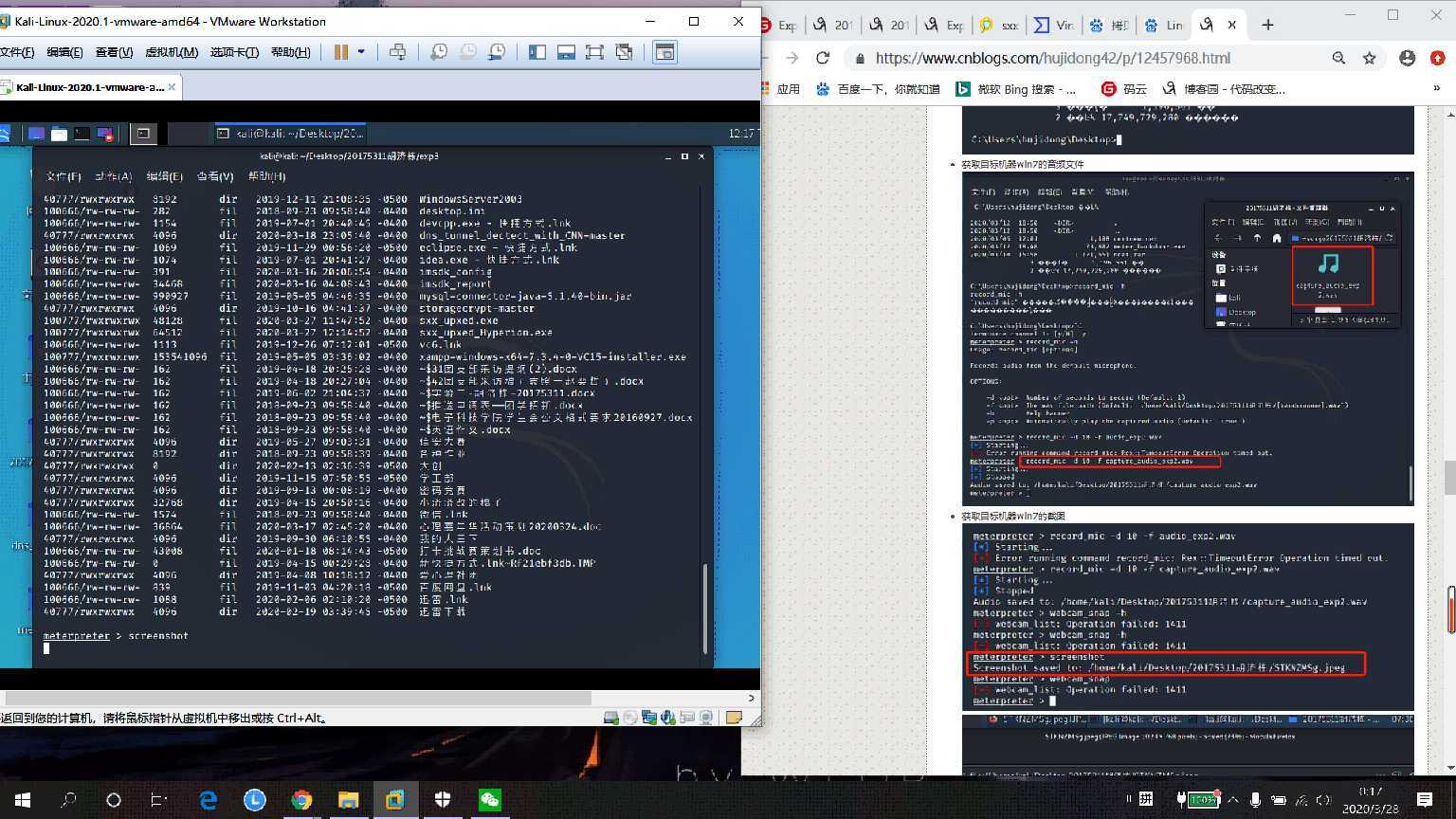Image resolution: width=1456 pixels, height=819 pixels.
Task: Take a VM snapshot using the clock icon
Action: [439, 52]
